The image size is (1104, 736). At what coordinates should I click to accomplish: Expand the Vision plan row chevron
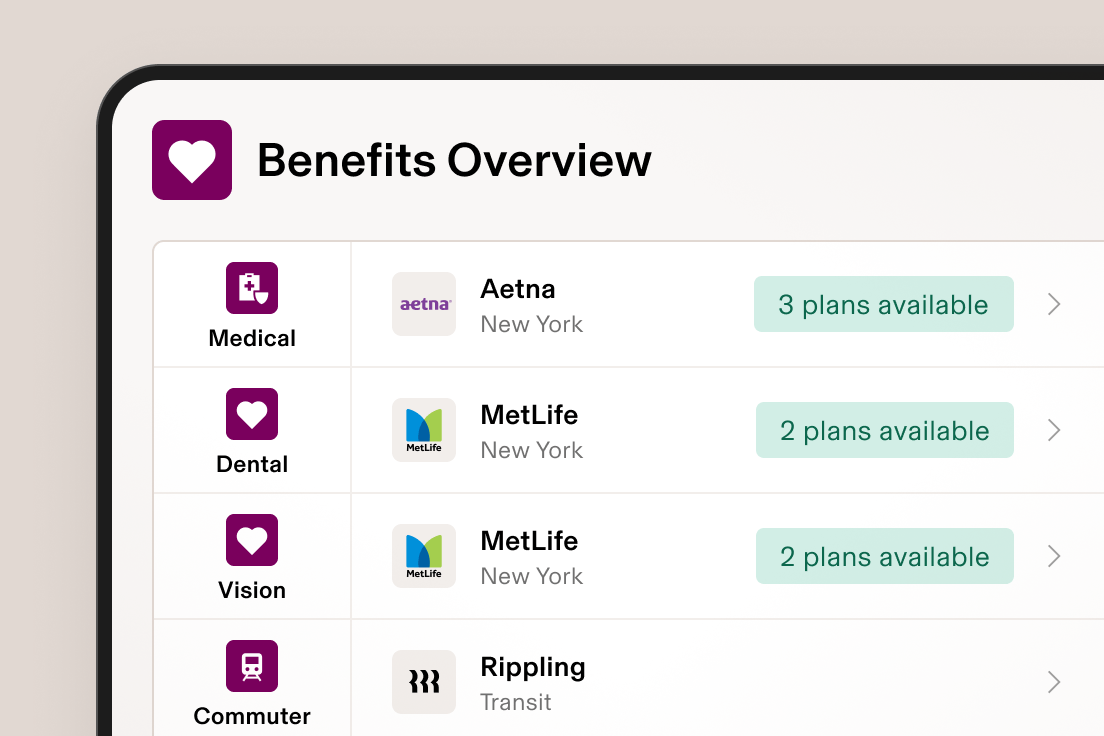click(x=1053, y=556)
